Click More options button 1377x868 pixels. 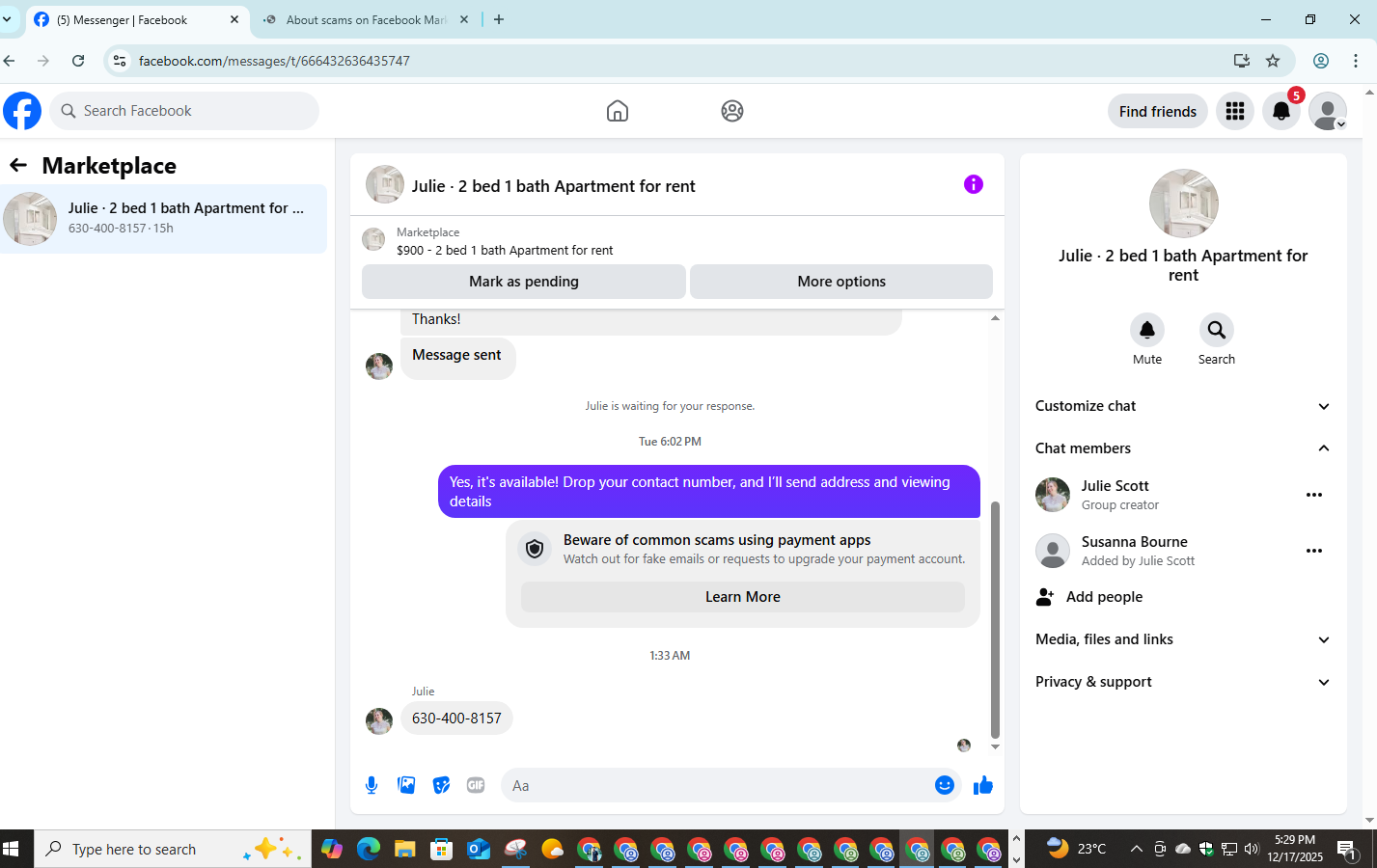[x=841, y=282]
